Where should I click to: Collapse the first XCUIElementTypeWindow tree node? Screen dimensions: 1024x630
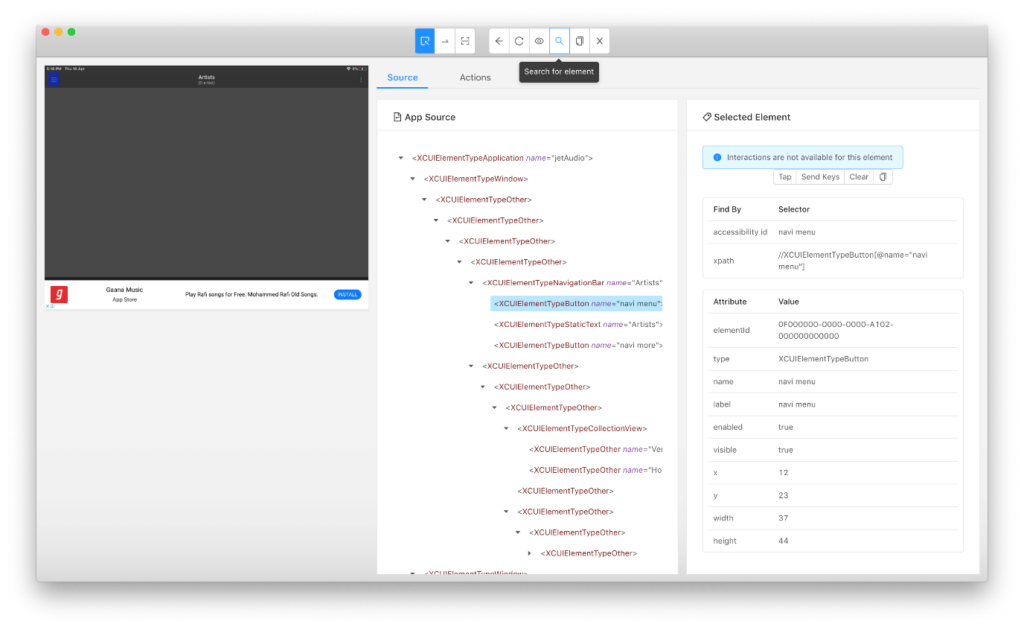413,179
